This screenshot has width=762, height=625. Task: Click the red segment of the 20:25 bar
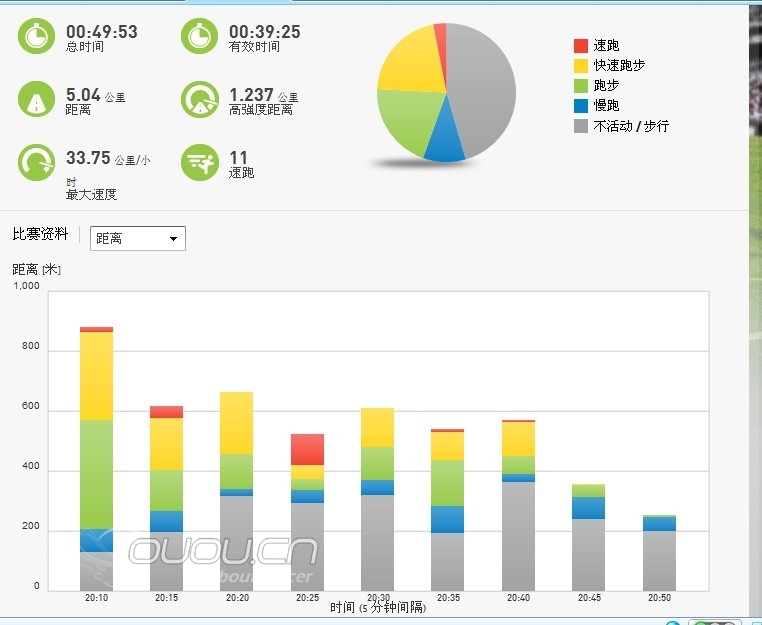pyautogui.click(x=308, y=449)
